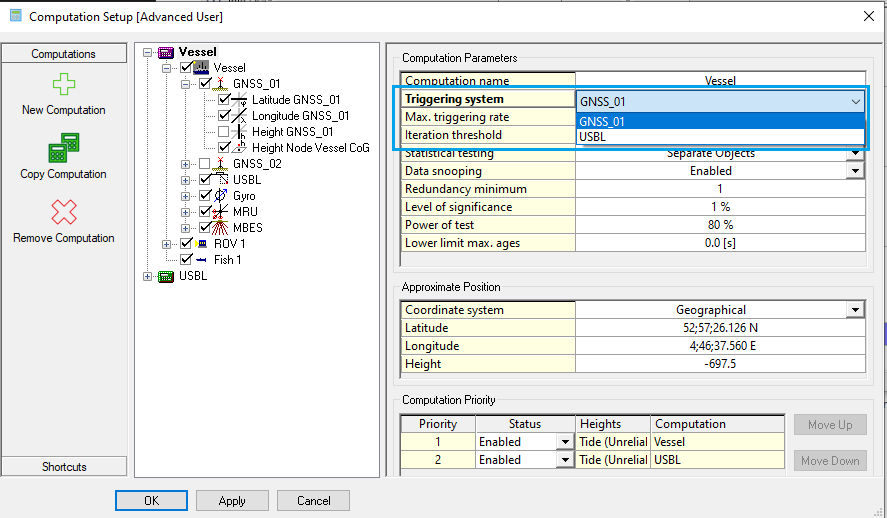Click the MRU sensor icon in tree
Viewport: 887px width, 518px height.
pyautogui.click(x=221, y=212)
